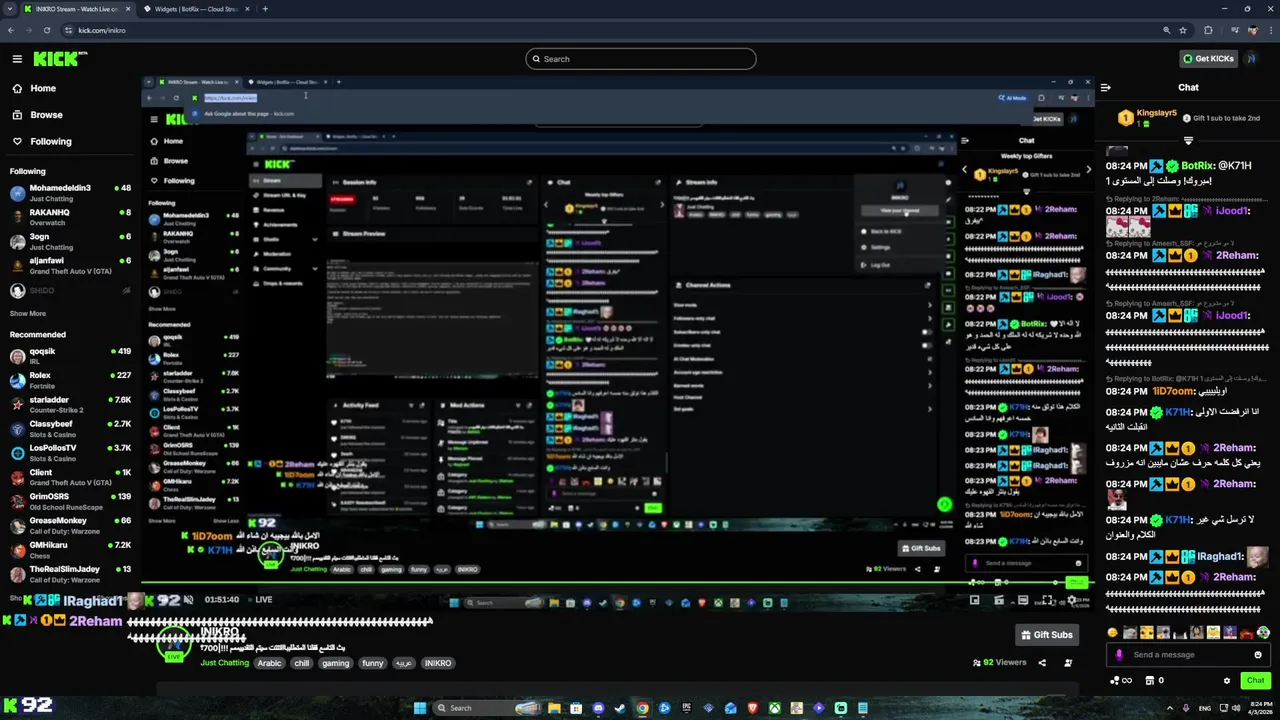The width and height of the screenshot is (1280, 720).
Task: Click the Kick search field
Action: click(640, 59)
